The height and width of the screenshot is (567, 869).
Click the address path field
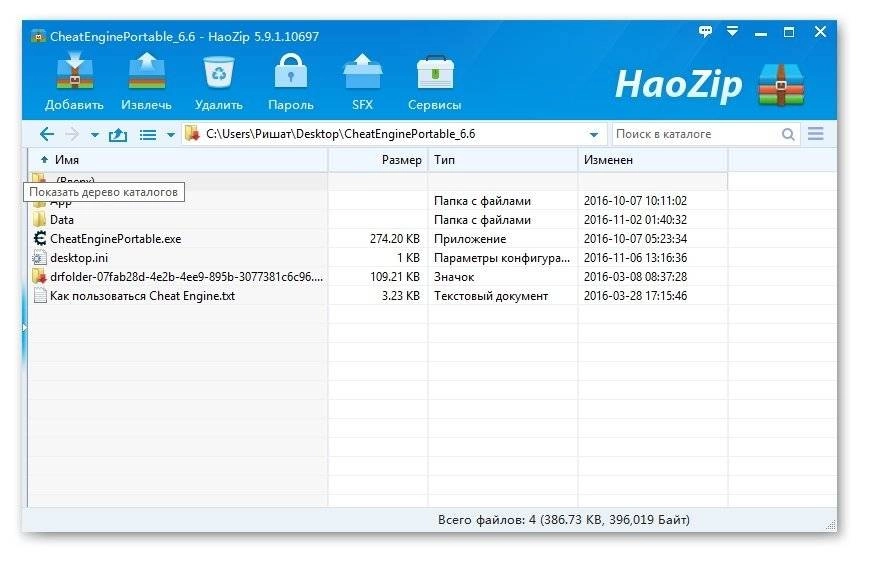393,134
